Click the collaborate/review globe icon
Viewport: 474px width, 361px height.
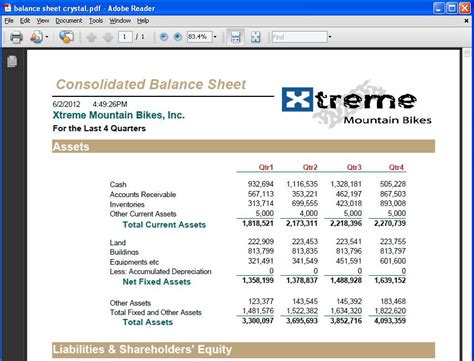click(x=66, y=37)
